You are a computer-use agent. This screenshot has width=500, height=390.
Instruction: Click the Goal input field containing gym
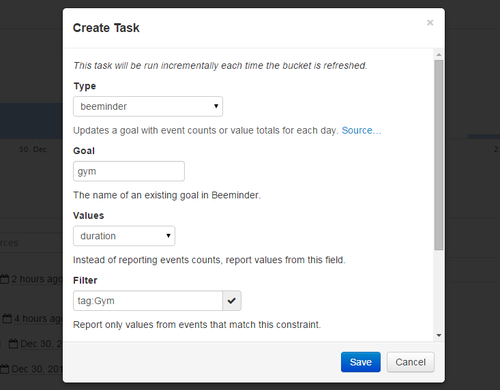point(129,171)
